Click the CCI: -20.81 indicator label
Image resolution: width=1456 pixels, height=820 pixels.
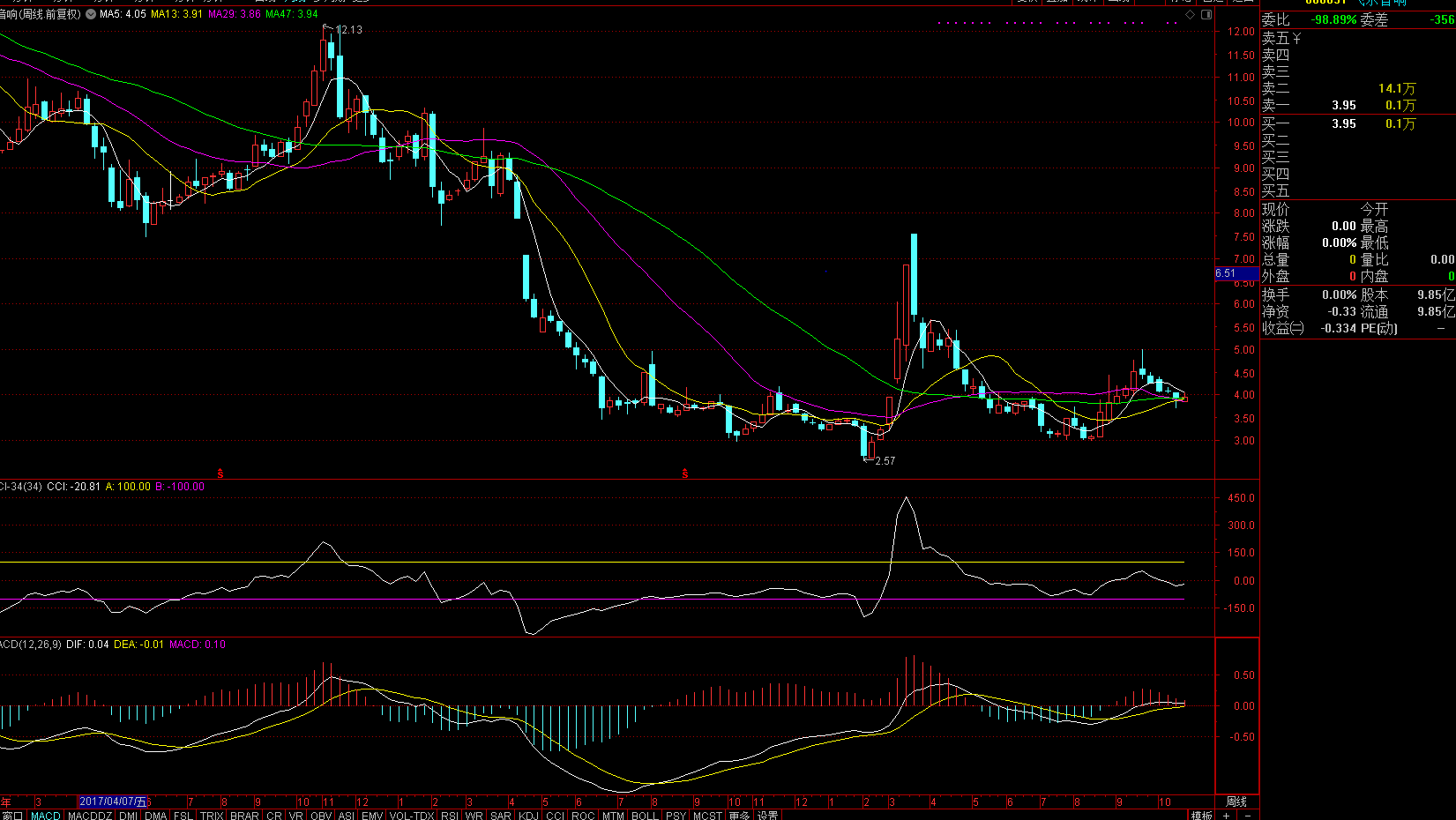(73, 486)
